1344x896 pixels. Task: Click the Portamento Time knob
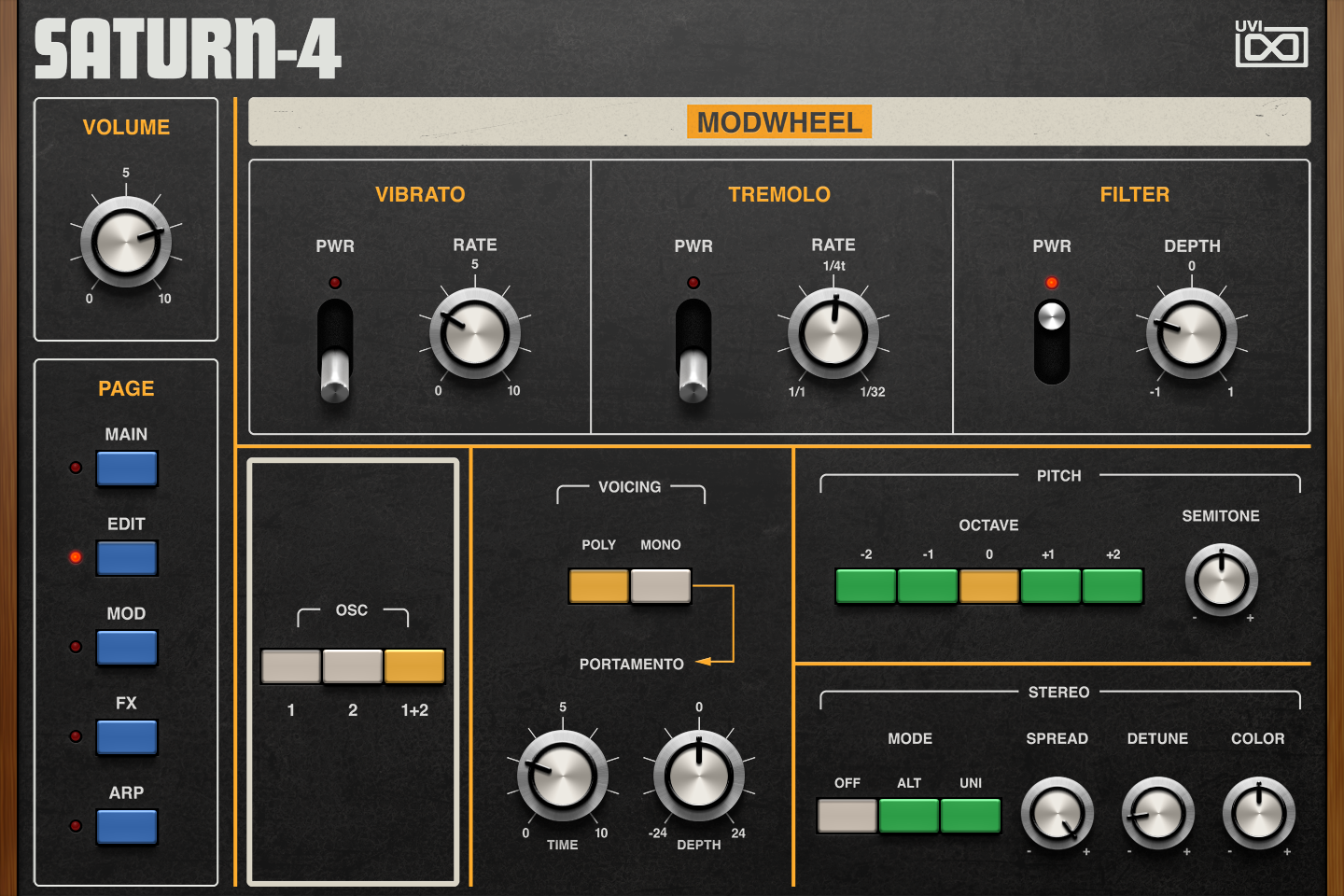tap(563, 776)
